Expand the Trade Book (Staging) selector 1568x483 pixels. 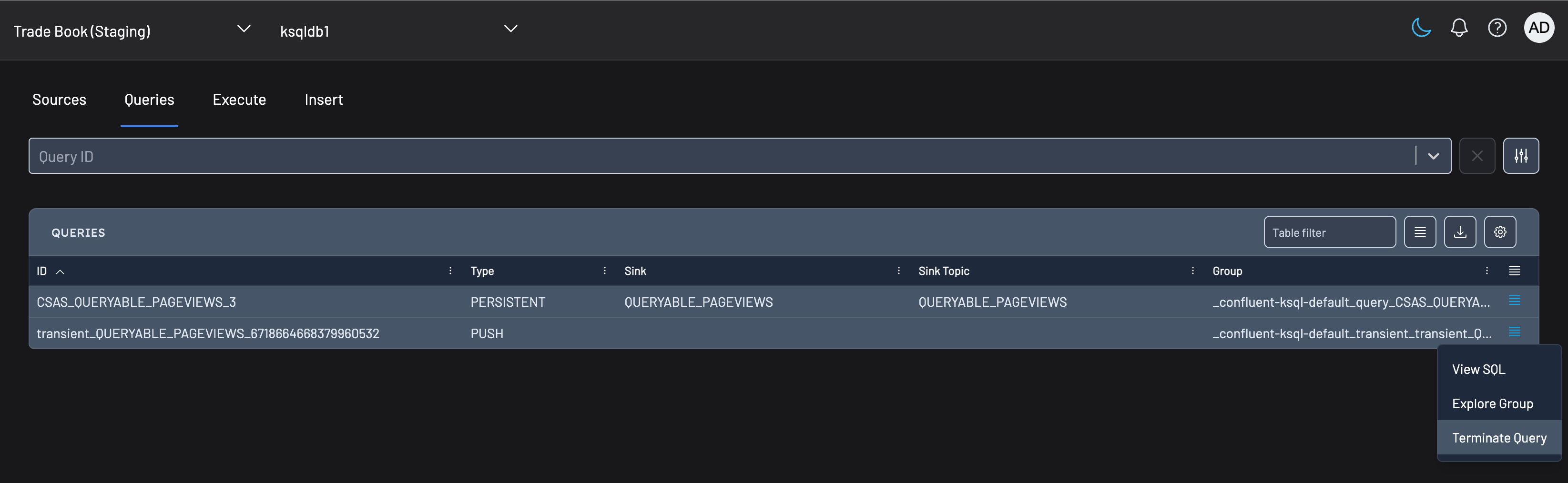[244, 28]
